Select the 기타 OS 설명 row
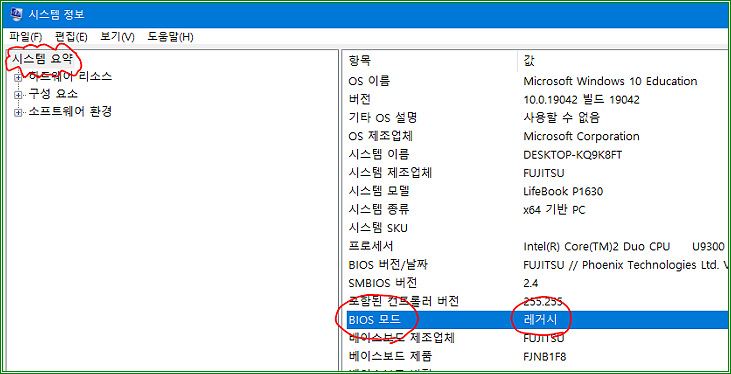Screen dimensions: 731x374 point(538,118)
